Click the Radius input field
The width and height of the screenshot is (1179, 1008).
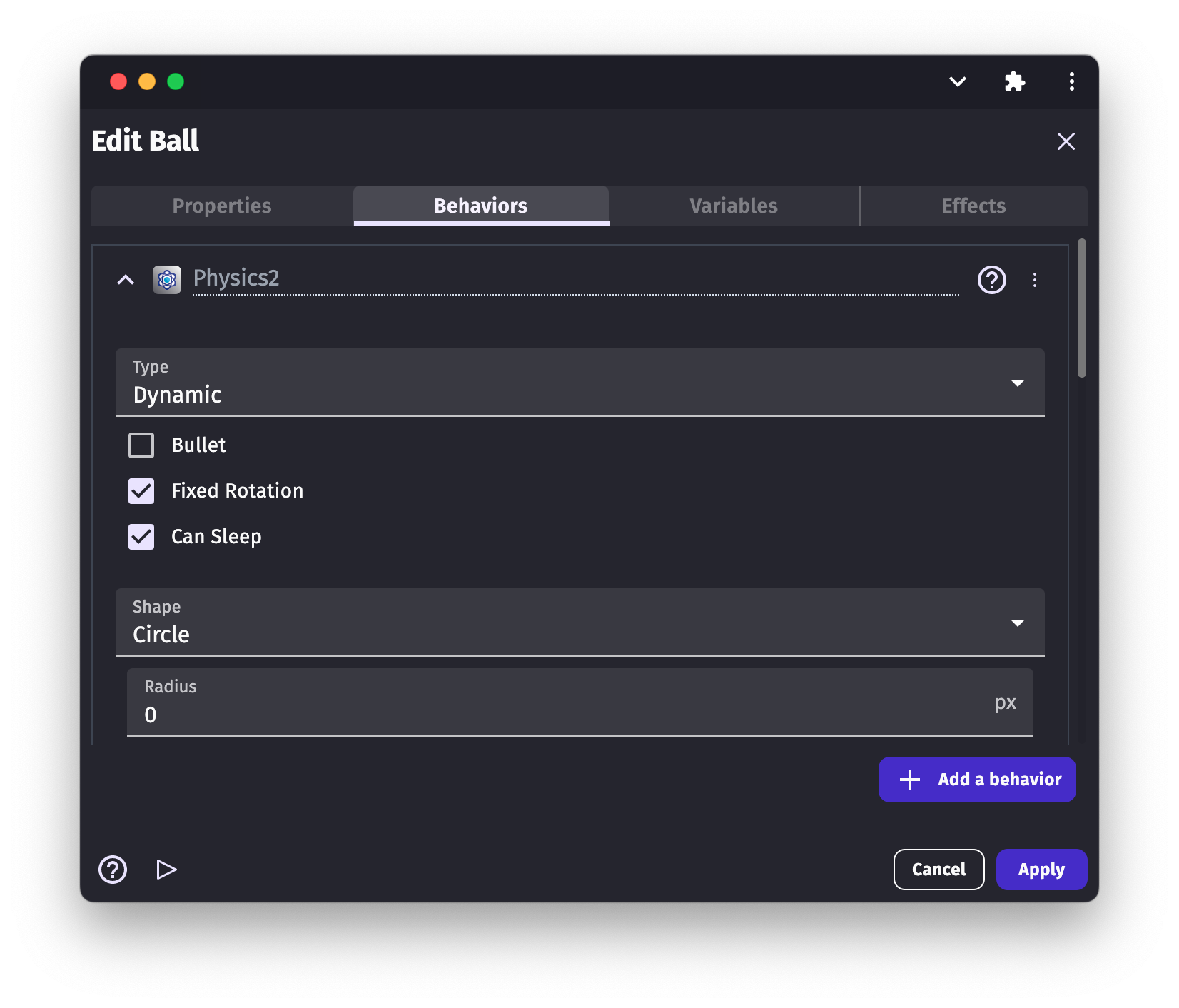[x=564, y=714]
